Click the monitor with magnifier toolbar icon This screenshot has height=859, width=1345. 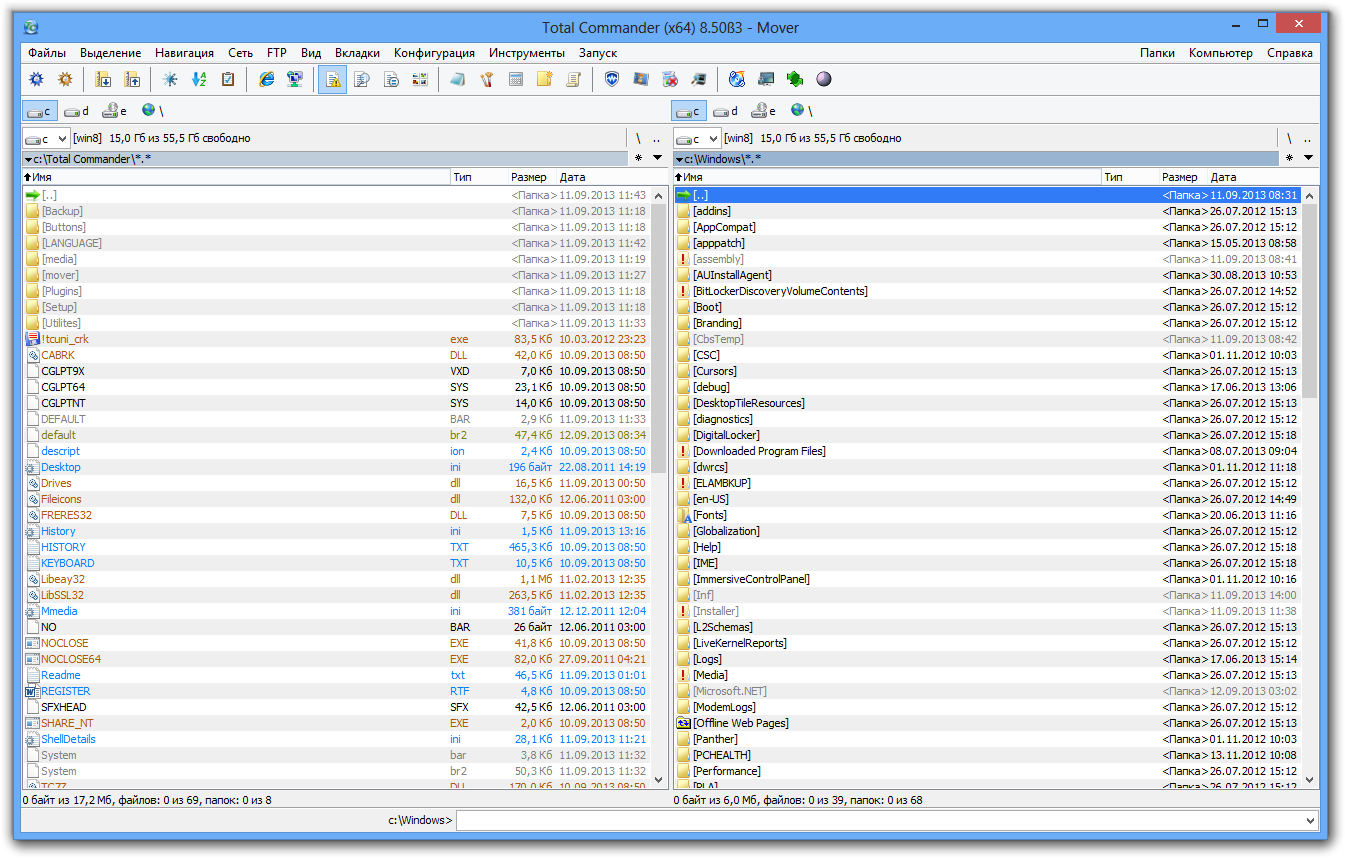tap(699, 80)
